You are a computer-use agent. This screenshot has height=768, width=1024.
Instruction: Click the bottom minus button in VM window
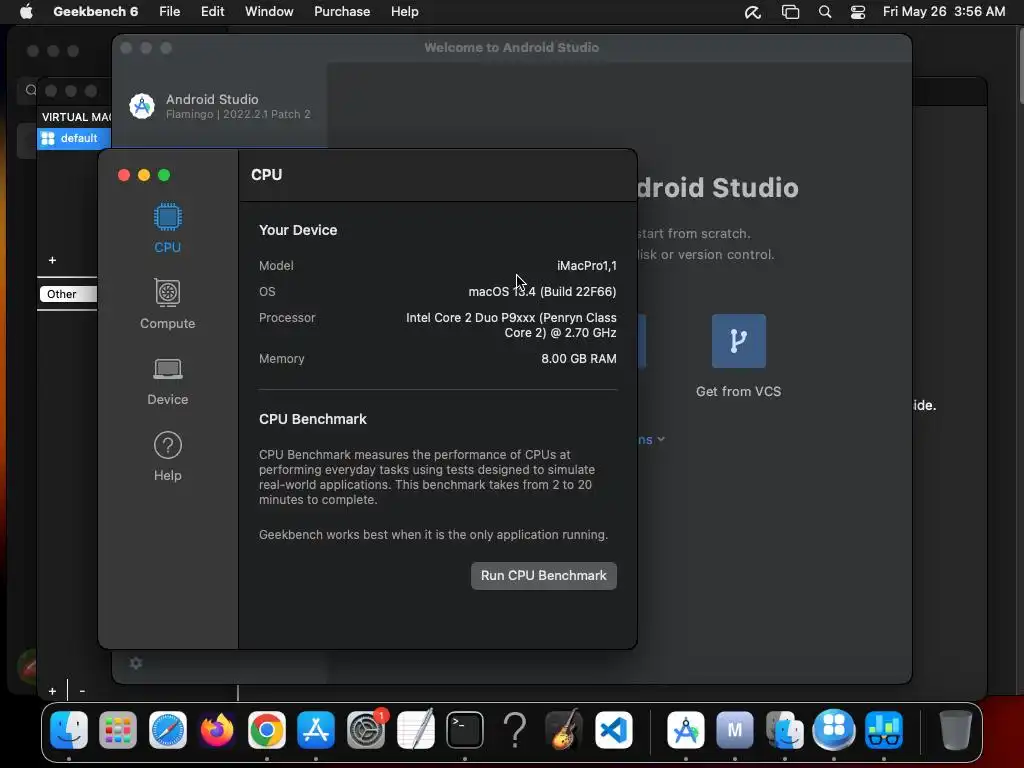pos(82,690)
